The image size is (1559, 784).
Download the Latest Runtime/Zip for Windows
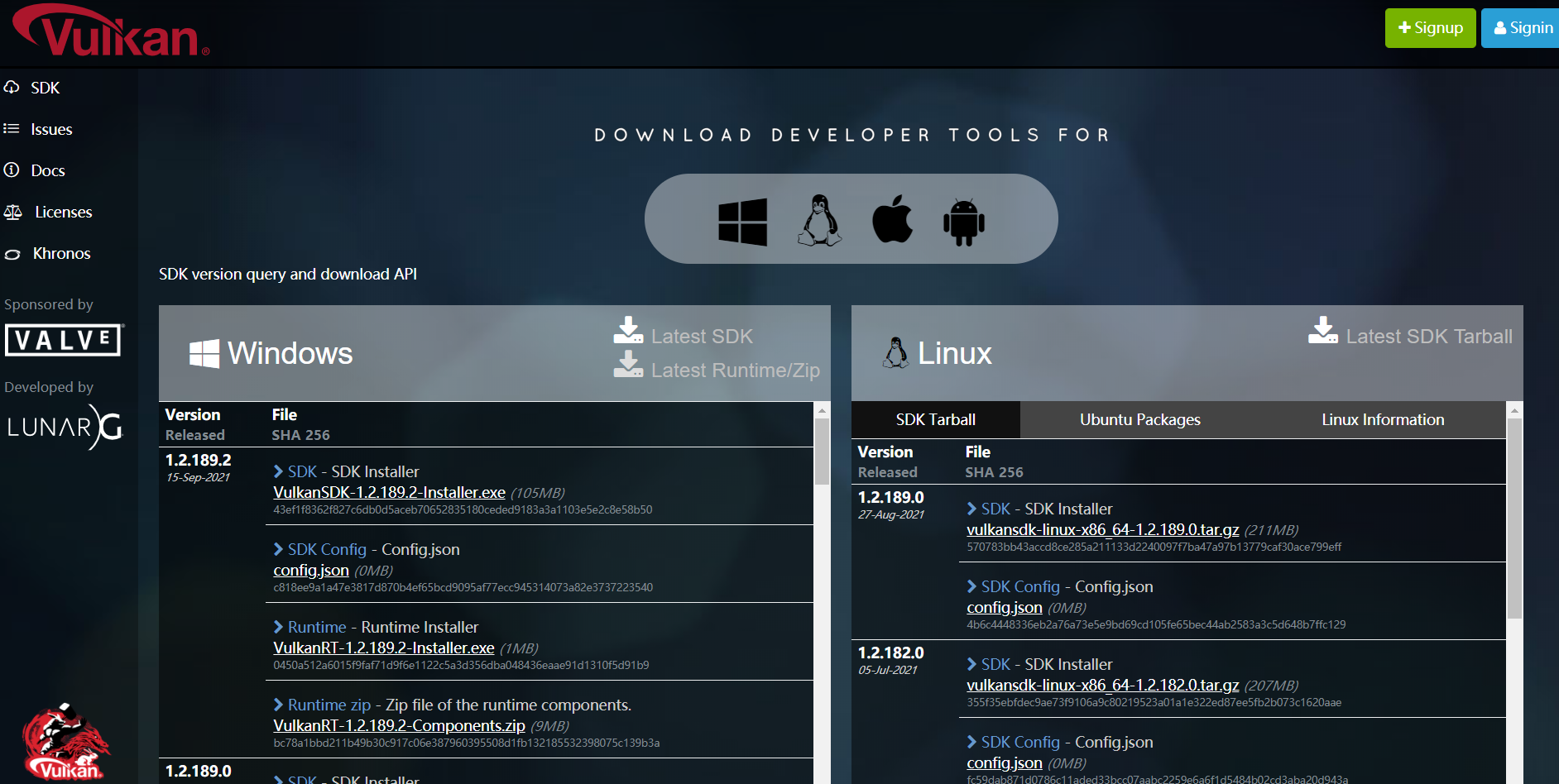point(736,370)
